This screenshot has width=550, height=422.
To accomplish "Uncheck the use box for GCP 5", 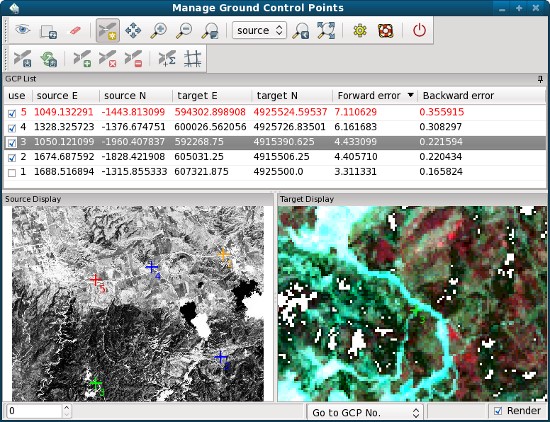I will [12, 113].
